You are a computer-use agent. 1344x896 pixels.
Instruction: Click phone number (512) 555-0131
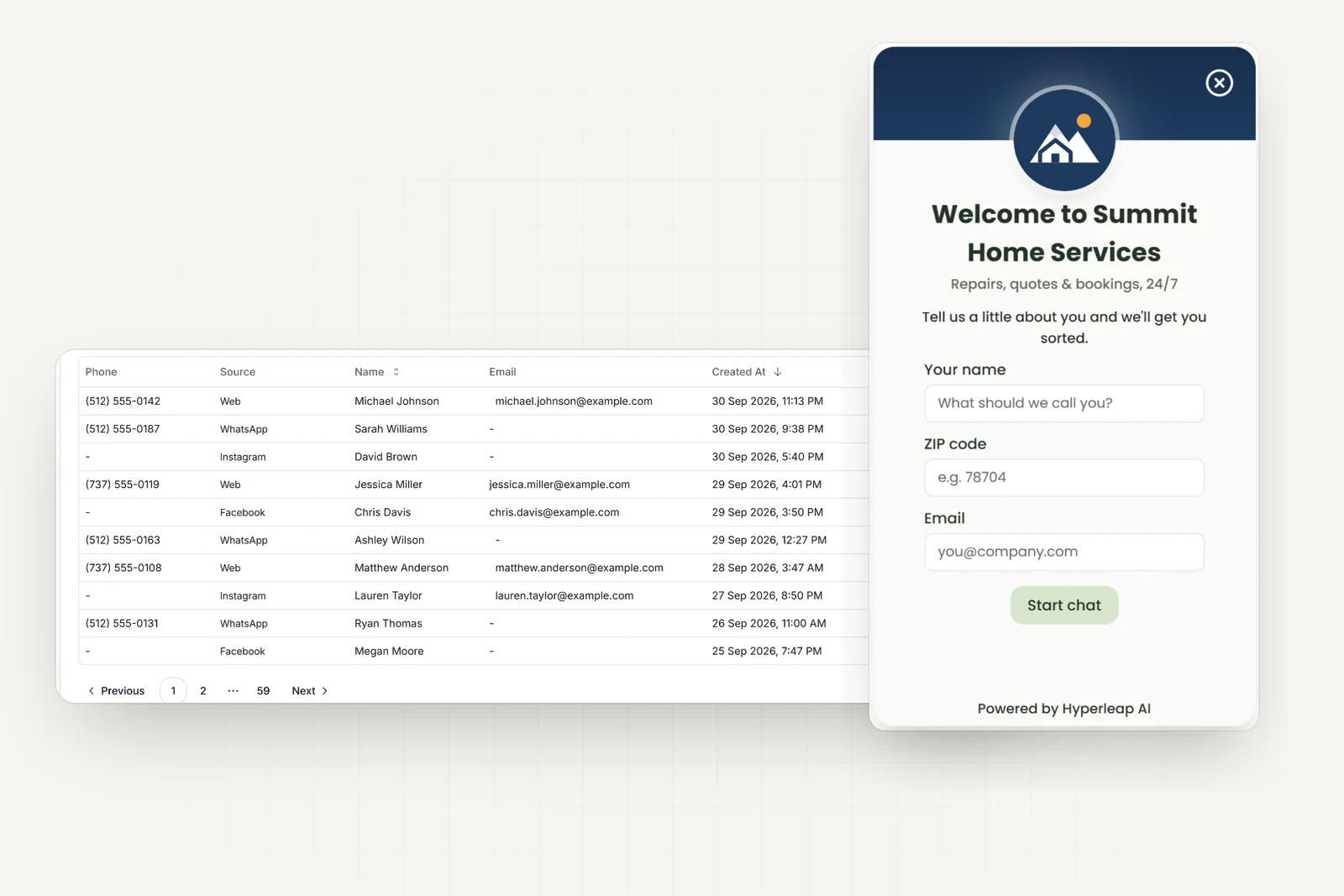pos(122,623)
